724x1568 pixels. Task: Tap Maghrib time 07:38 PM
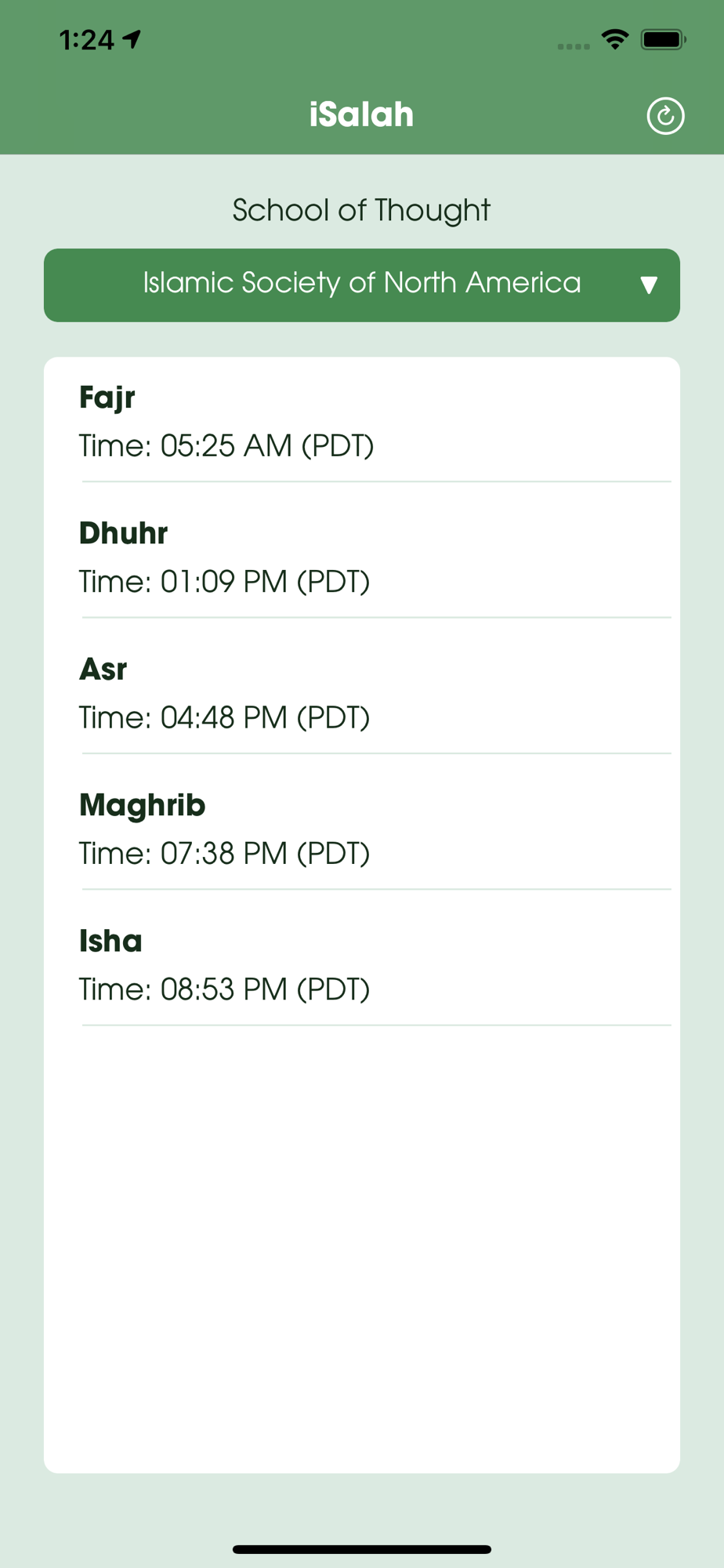pyautogui.click(x=225, y=853)
